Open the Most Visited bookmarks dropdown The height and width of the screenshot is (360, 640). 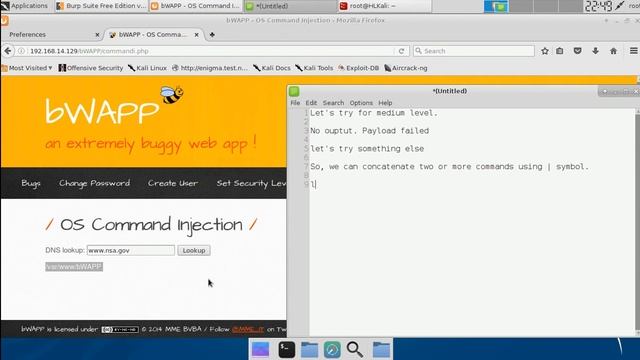click(27, 68)
